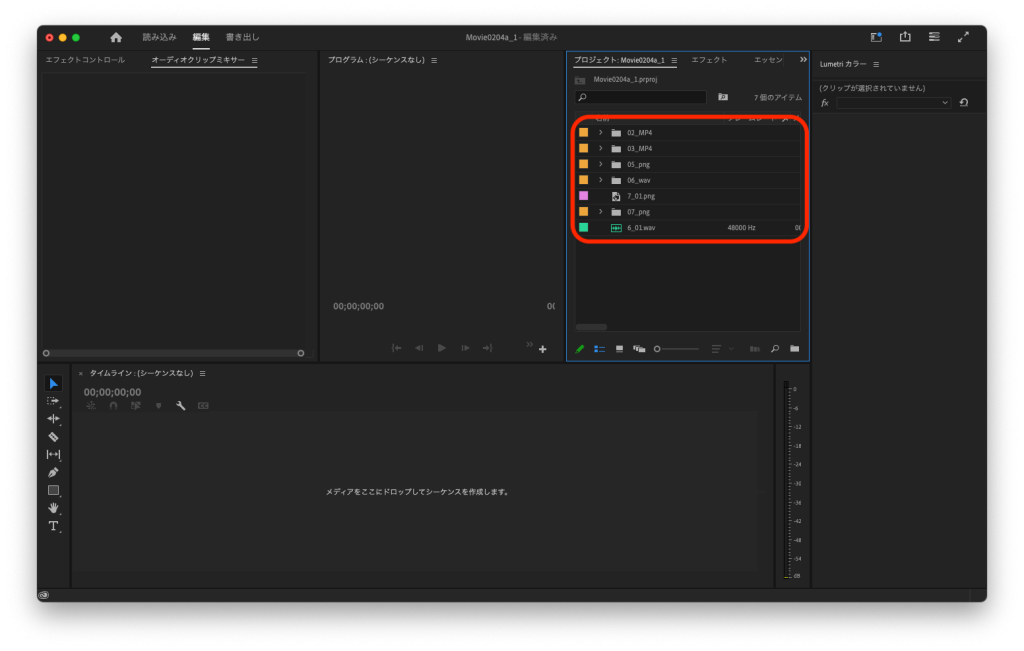The image size is (1024, 651).
Task: Open timeline display settings wrench icon
Action: click(181, 406)
